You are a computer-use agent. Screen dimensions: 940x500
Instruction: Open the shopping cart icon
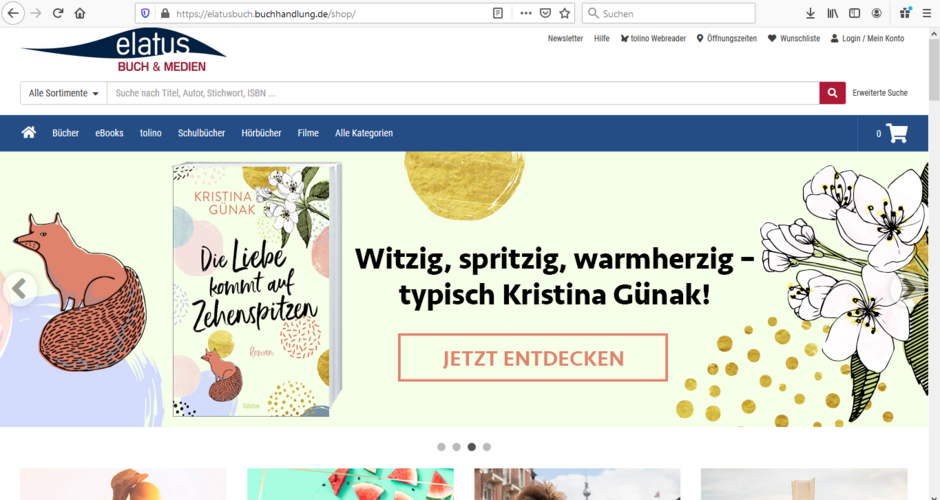(897, 133)
